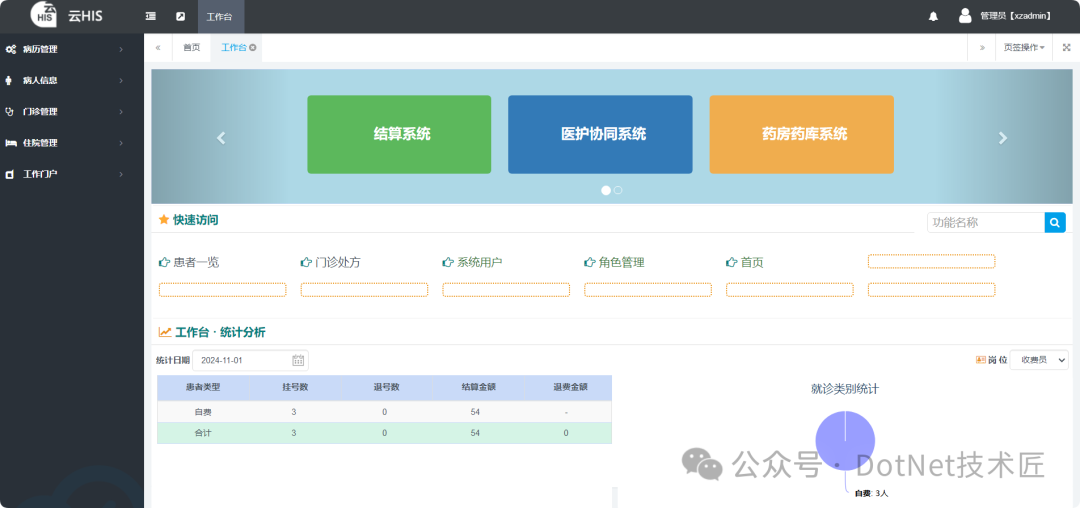This screenshot has height=508, width=1080.
Task: Switch to the 首页 page tab
Action: coord(191,47)
